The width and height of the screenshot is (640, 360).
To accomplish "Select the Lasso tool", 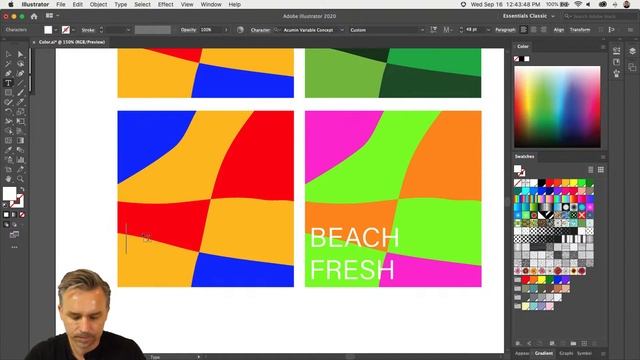I will [x=20, y=64].
